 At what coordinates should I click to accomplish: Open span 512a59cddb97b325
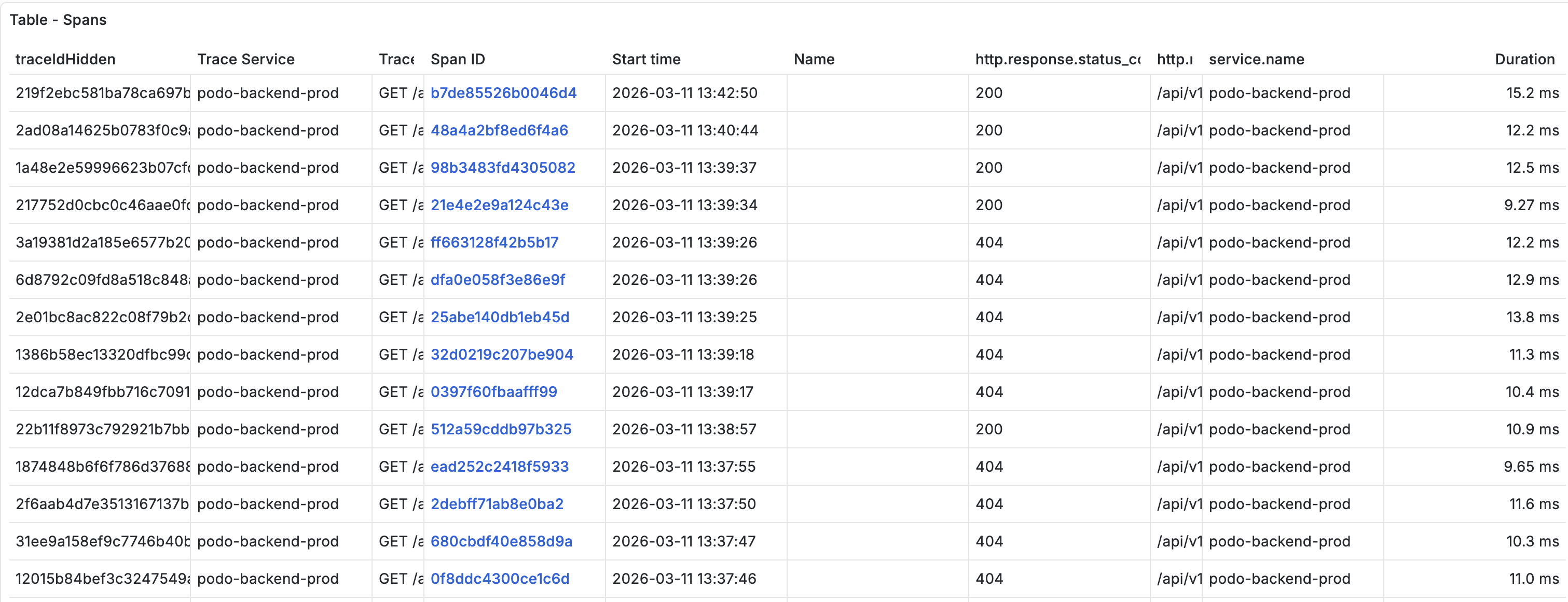[x=501, y=429]
